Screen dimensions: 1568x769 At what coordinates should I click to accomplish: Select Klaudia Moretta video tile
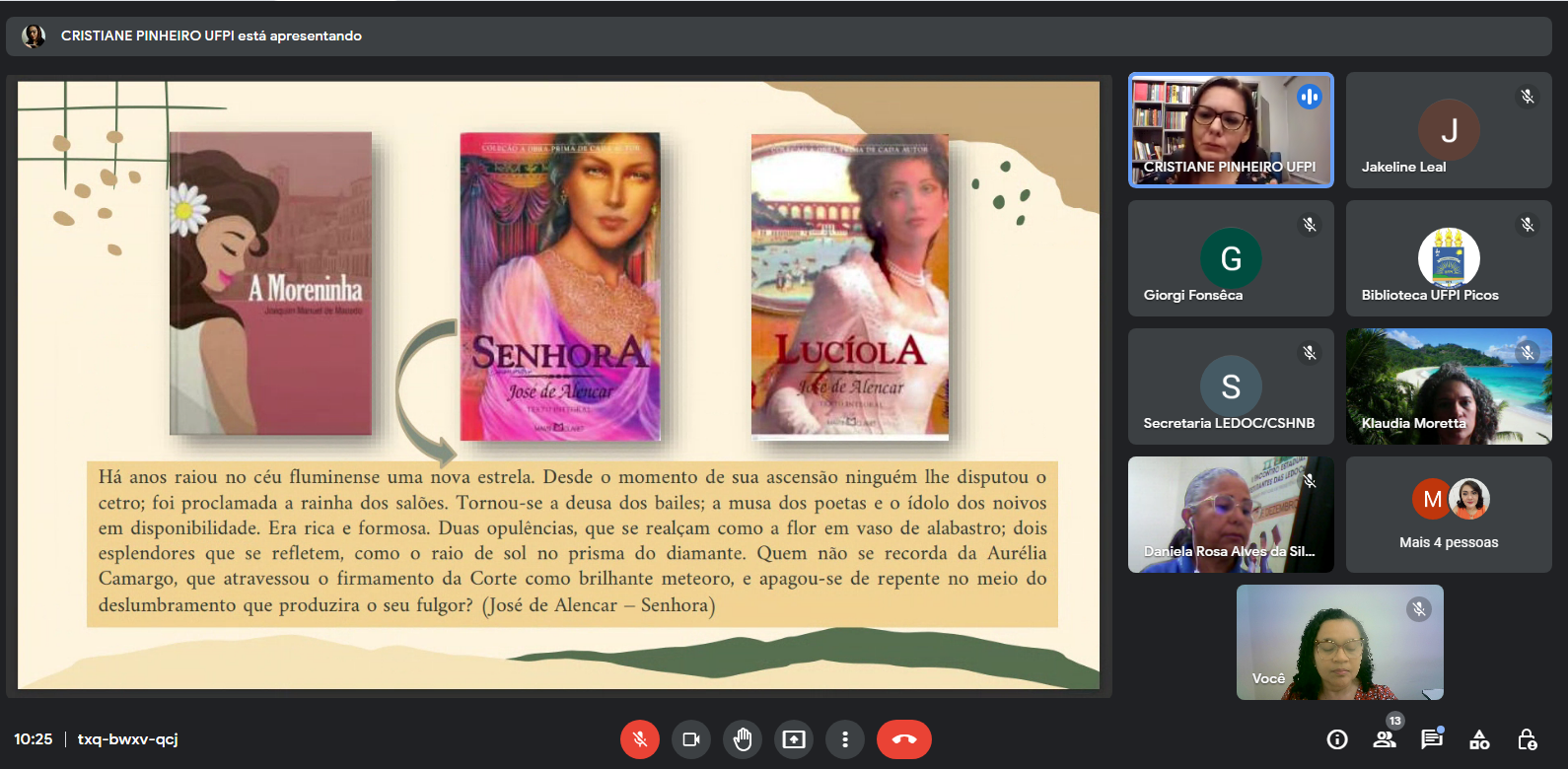point(1449,386)
